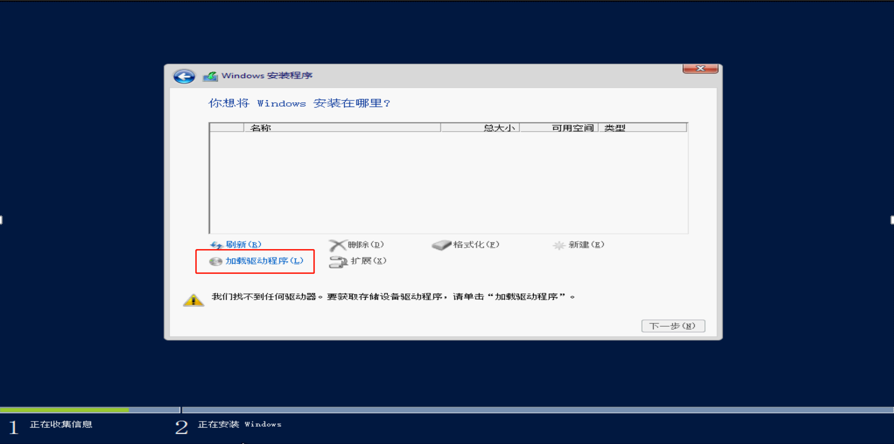Click step 2 正在安装 Windows label
This screenshot has width=894, height=444.
coord(239,424)
